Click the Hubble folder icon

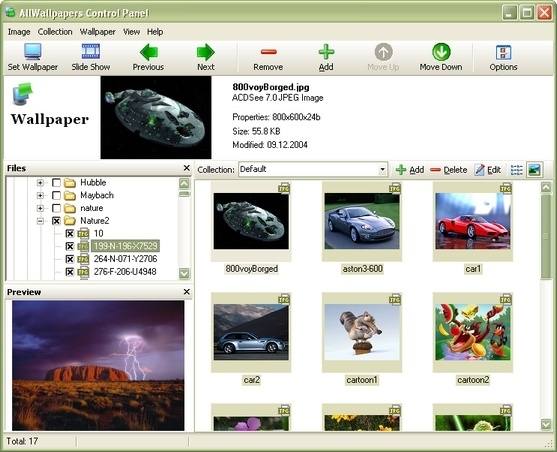click(70, 183)
